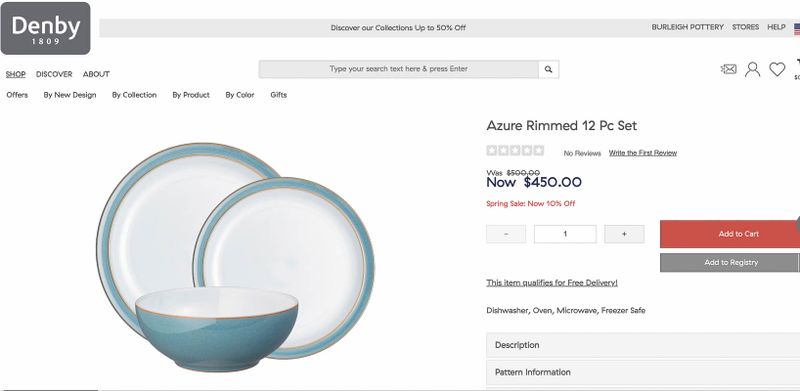Click the search text input field
The image size is (800, 391).
[398, 69]
